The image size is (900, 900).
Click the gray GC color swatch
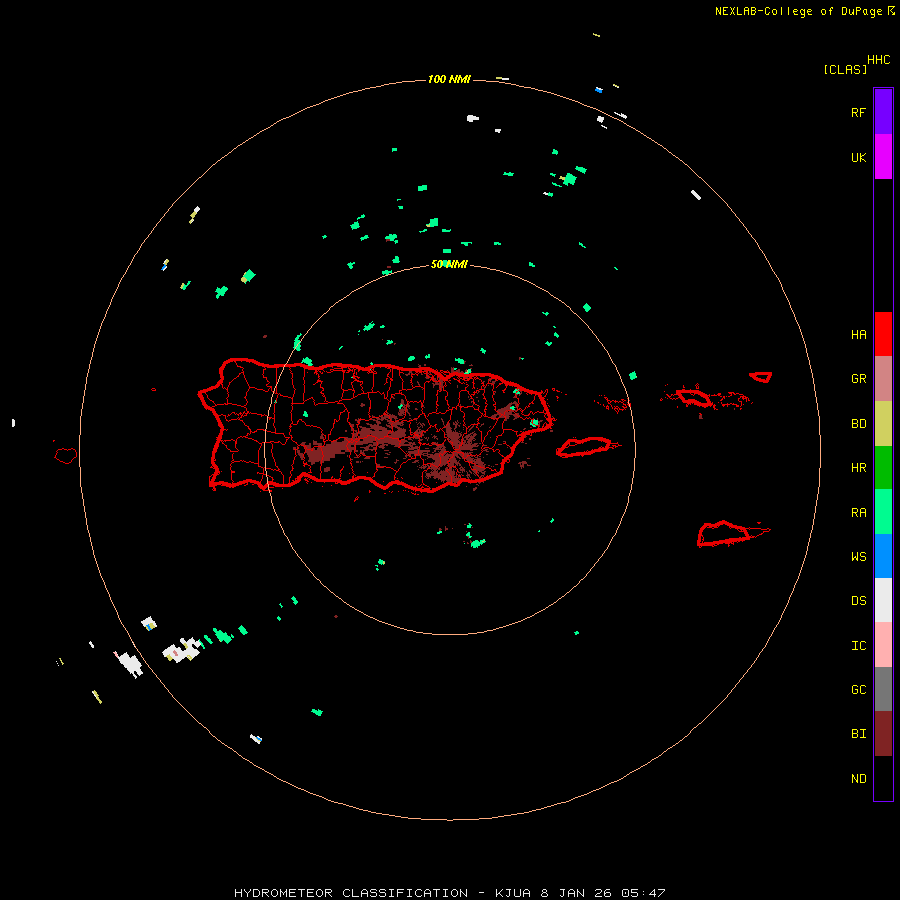(x=883, y=689)
